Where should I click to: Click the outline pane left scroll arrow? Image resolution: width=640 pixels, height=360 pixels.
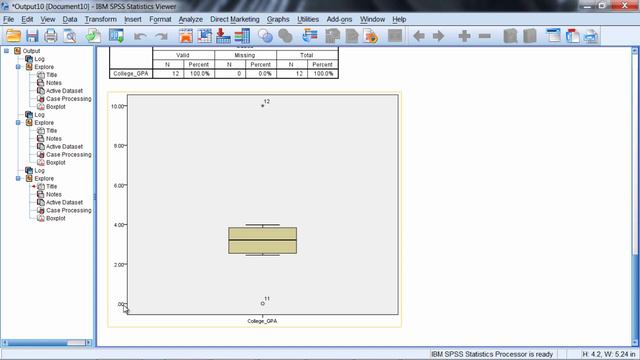click(x=4, y=342)
